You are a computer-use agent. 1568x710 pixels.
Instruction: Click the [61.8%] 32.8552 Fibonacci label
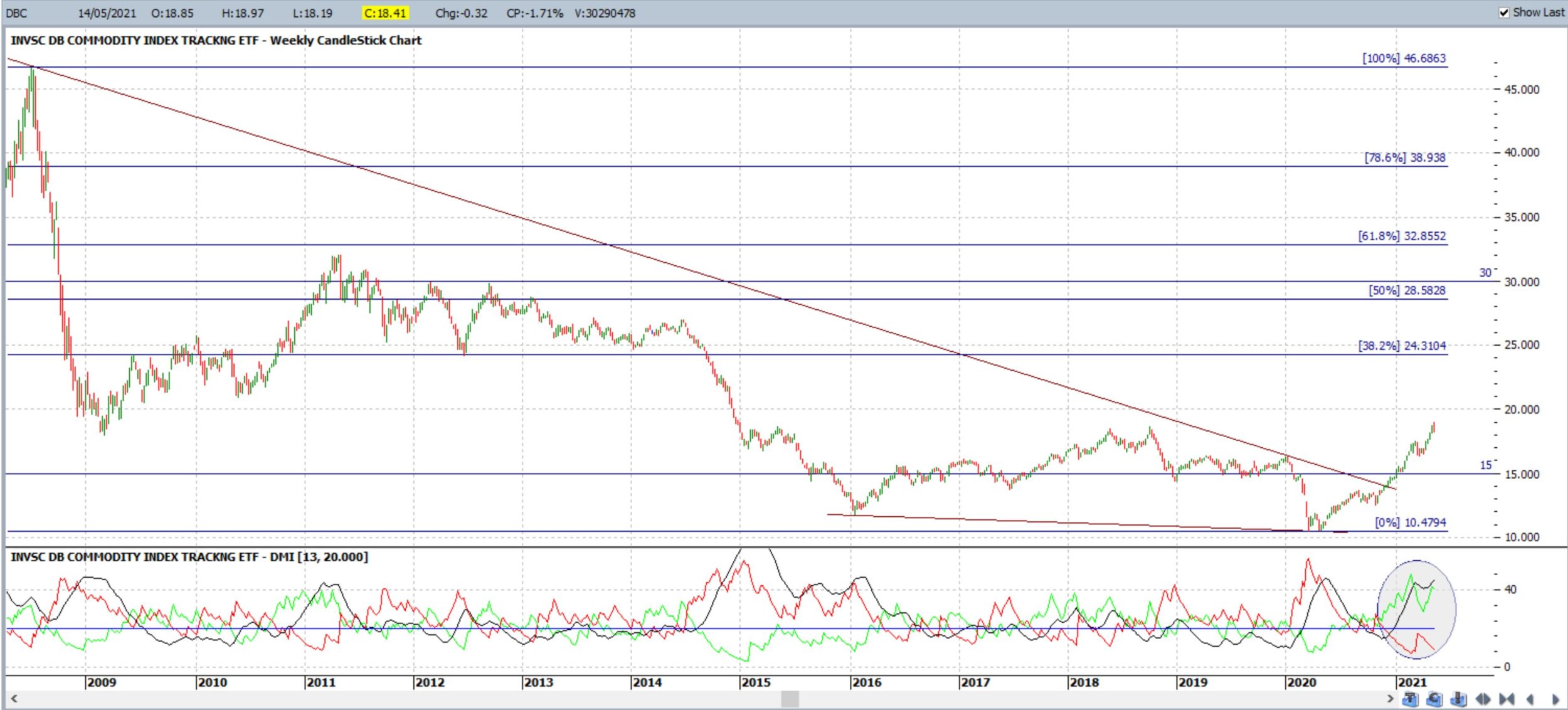tap(1402, 236)
